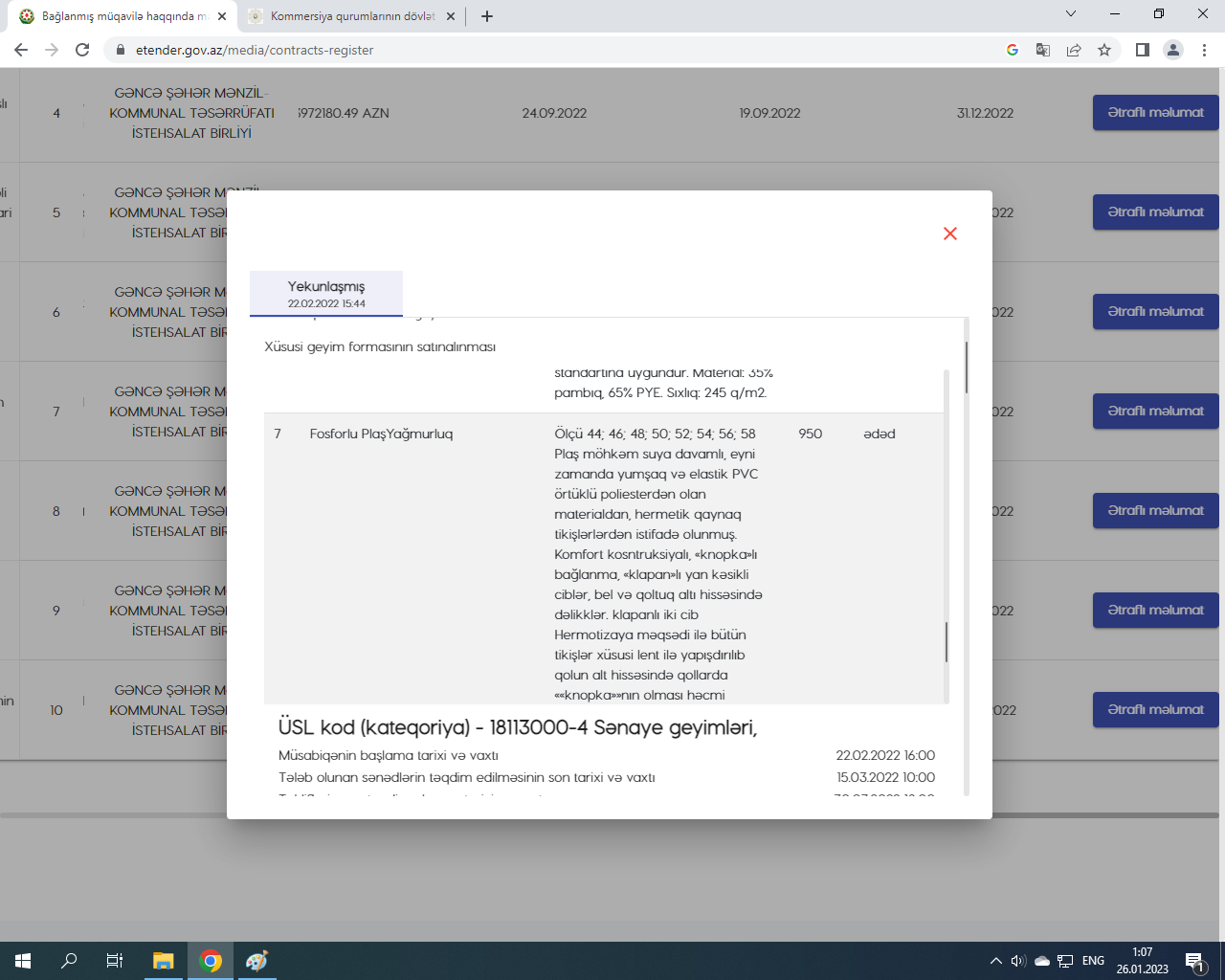Click the share page icon
This screenshot has width=1225, height=980.
click(x=1074, y=50)
